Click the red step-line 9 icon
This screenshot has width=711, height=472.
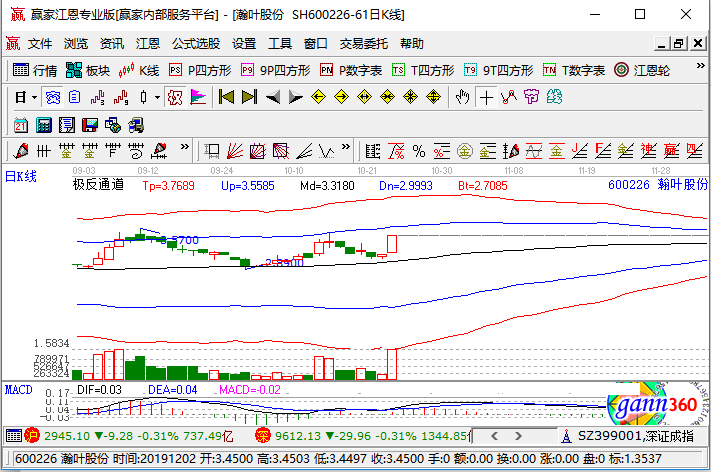[121, 97]
